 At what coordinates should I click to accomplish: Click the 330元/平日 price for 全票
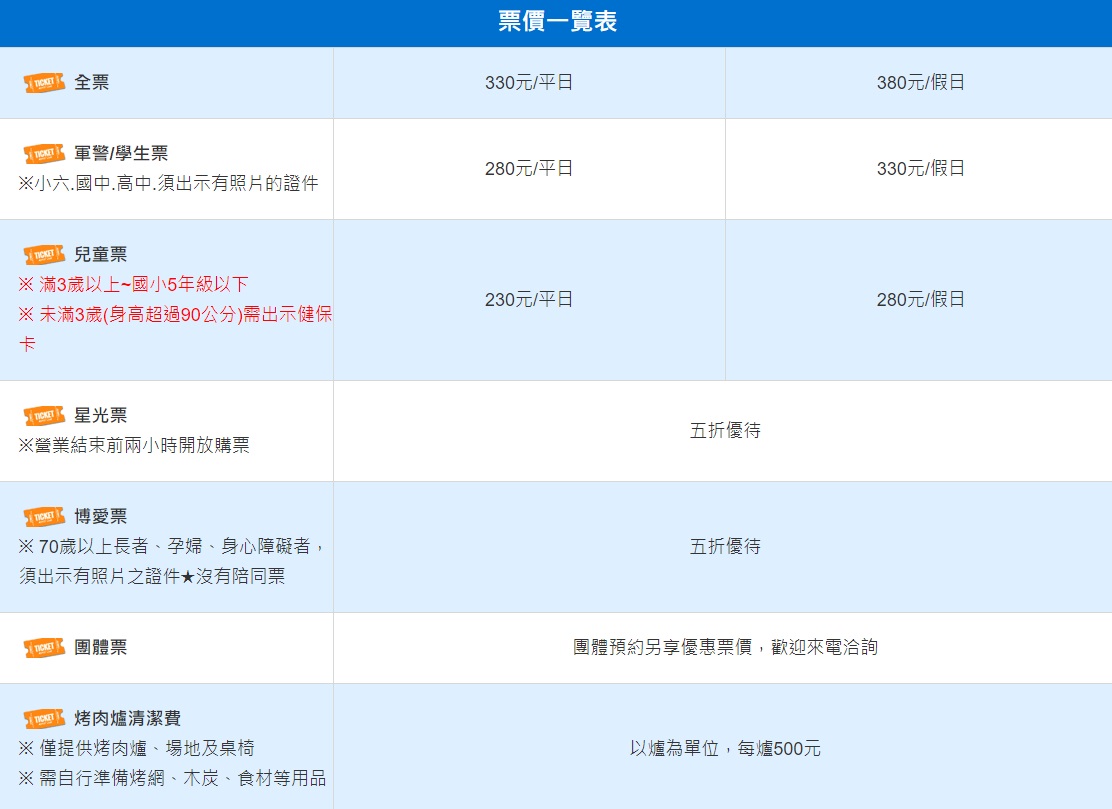(x=529, y=83)
